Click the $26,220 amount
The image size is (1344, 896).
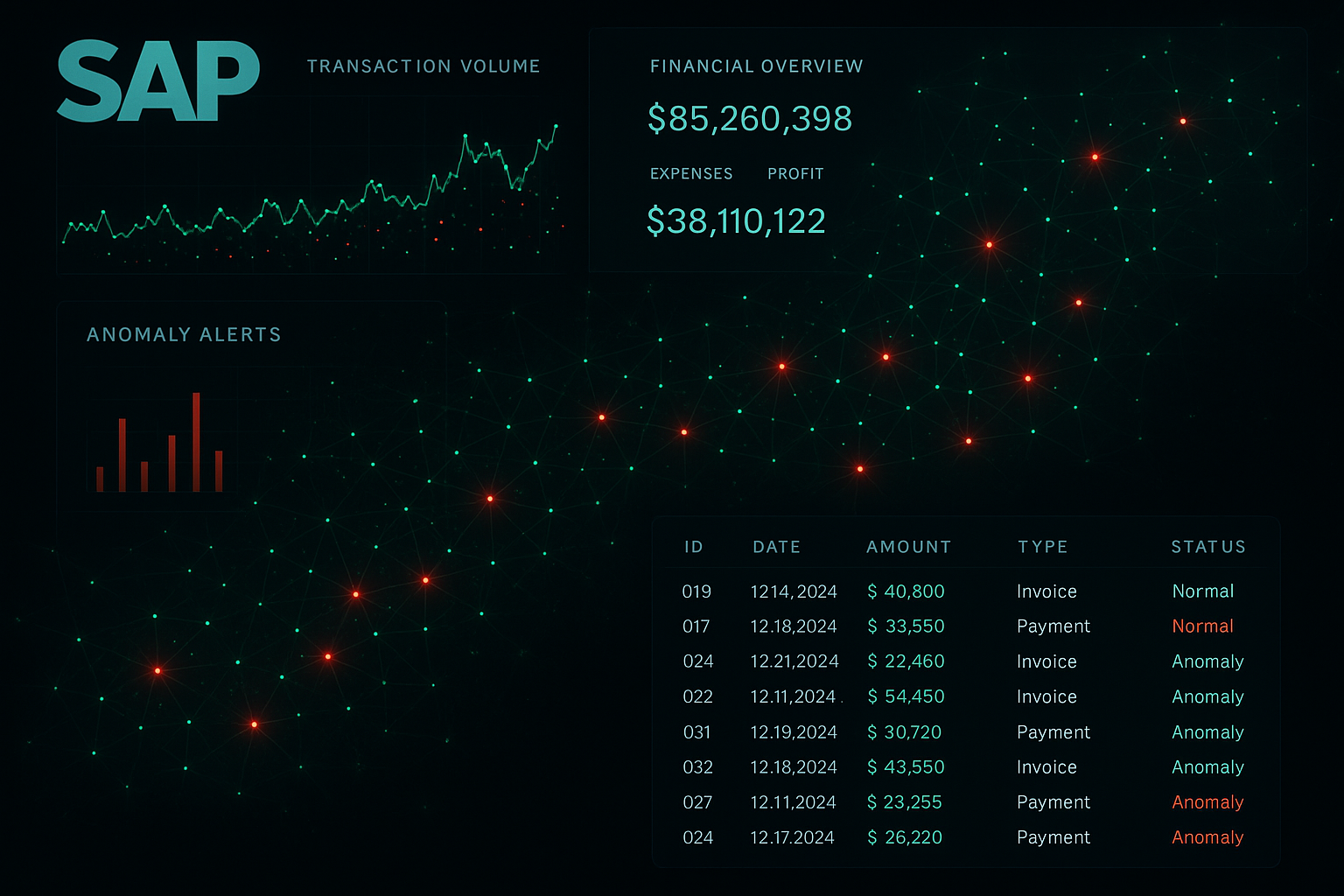click(x=904, y=837)
